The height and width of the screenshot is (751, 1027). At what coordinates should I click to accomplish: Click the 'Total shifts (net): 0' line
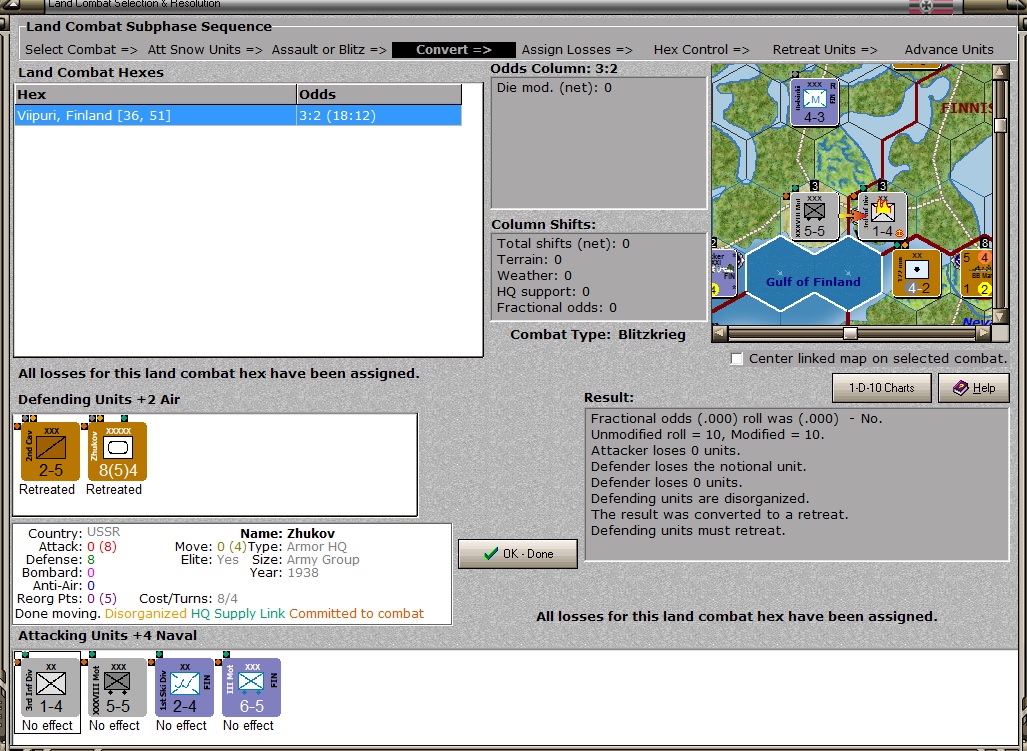[x=563, y=244]
